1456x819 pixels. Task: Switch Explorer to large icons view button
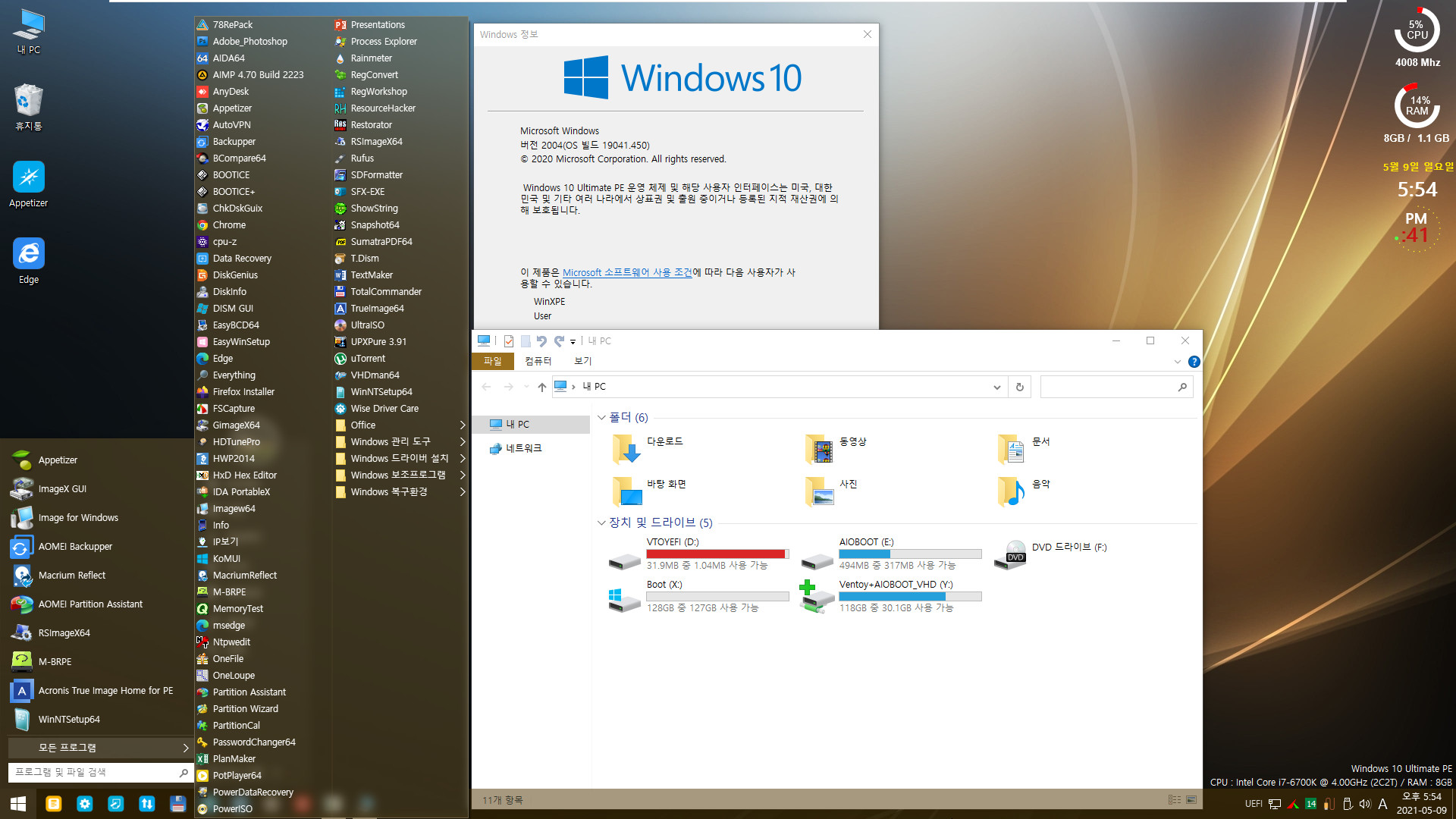tap(1191, 800)
